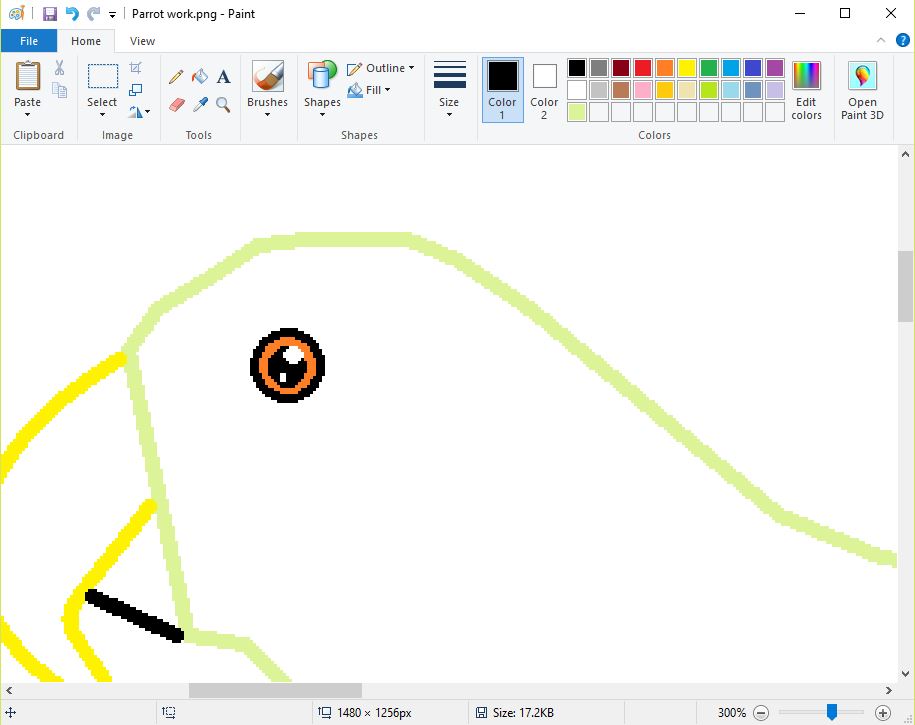Pick the yellow color swatch
Viewport: 915px width, 725px height.
(x=687, y=68)
